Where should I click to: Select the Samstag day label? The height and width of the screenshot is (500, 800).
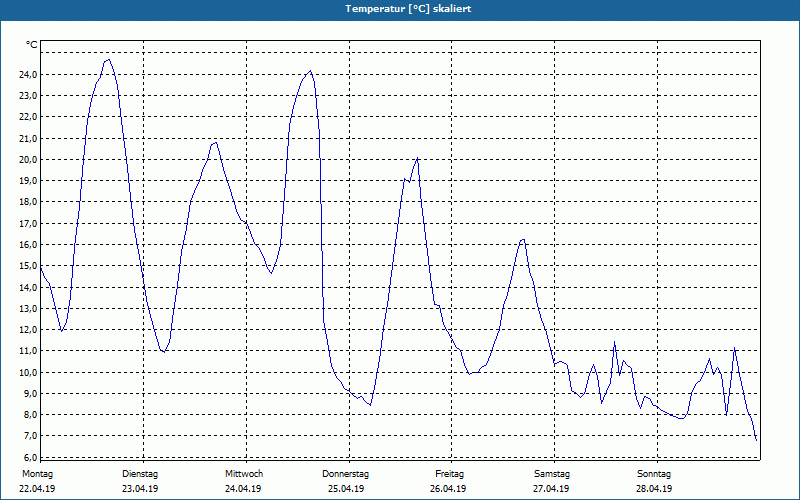tap(552, 474)
